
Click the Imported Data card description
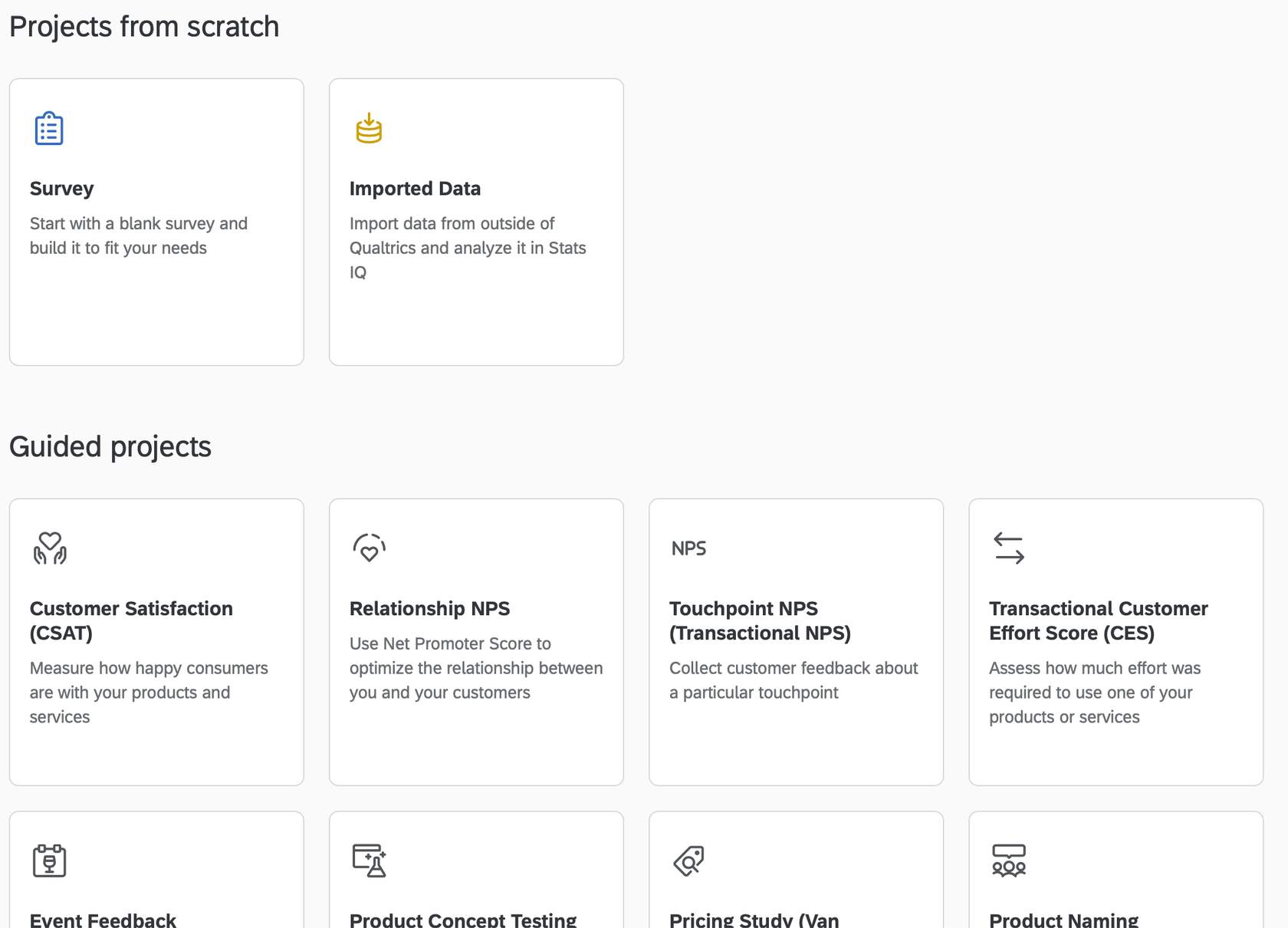(468, 248)
